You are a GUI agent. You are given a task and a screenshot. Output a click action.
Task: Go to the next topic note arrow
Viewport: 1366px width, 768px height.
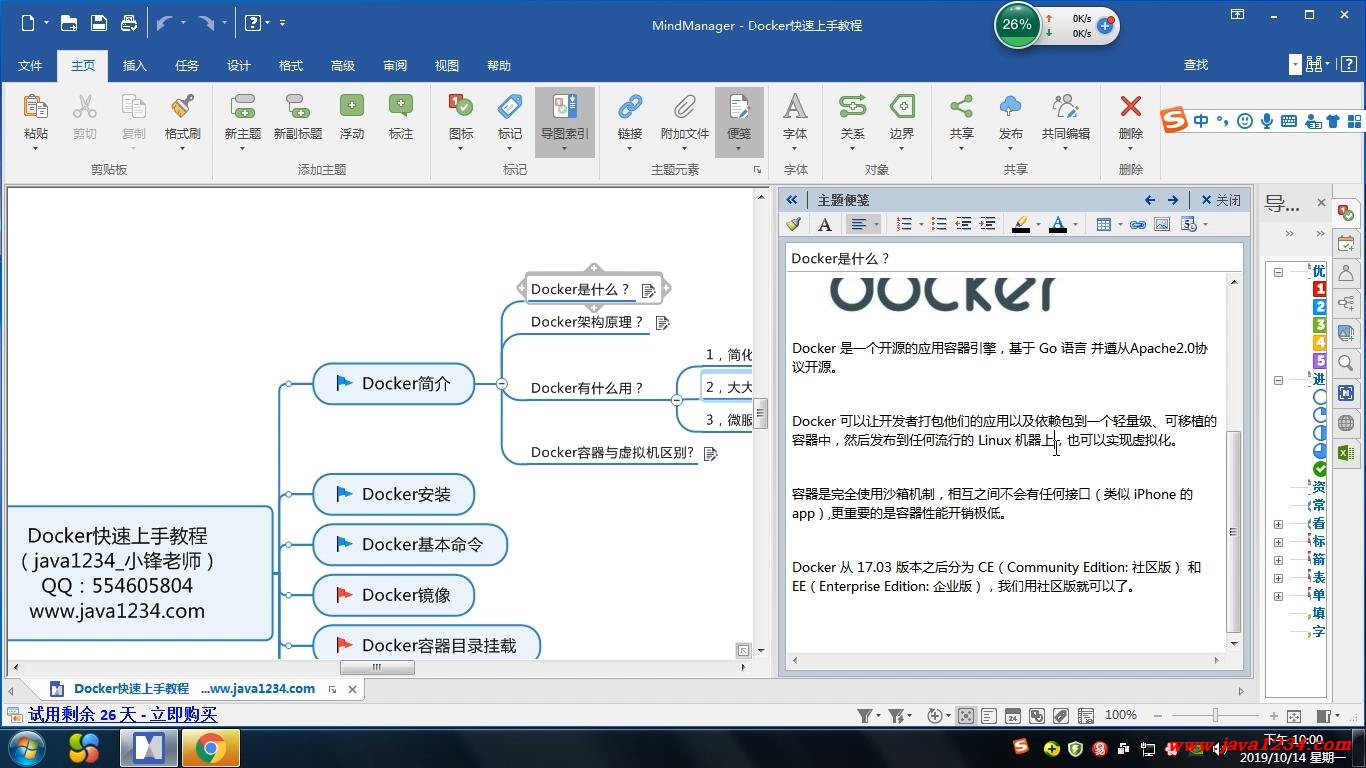click(1173, 200)
